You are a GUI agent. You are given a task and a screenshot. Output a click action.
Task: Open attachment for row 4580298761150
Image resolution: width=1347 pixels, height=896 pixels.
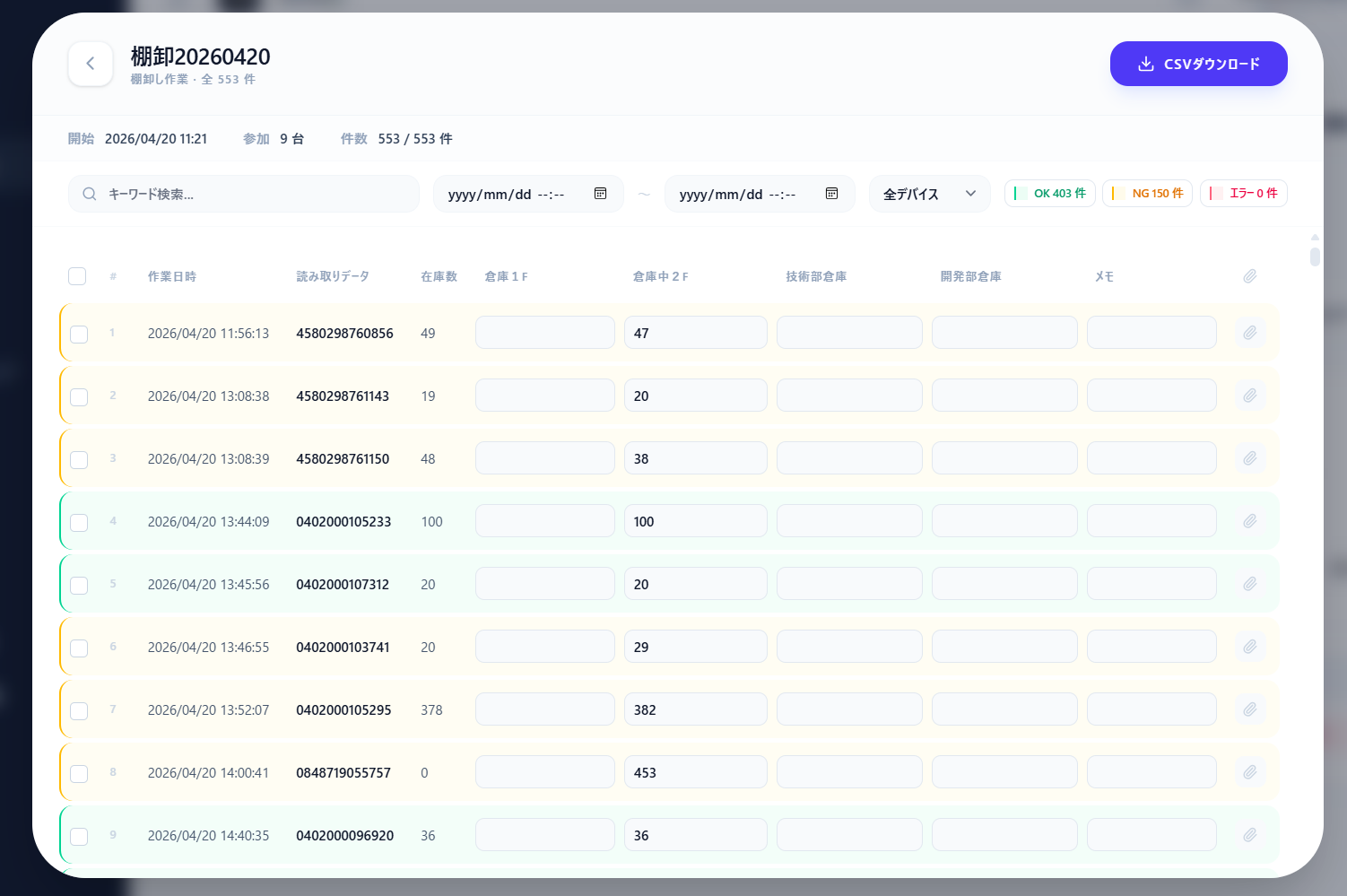1250,458
